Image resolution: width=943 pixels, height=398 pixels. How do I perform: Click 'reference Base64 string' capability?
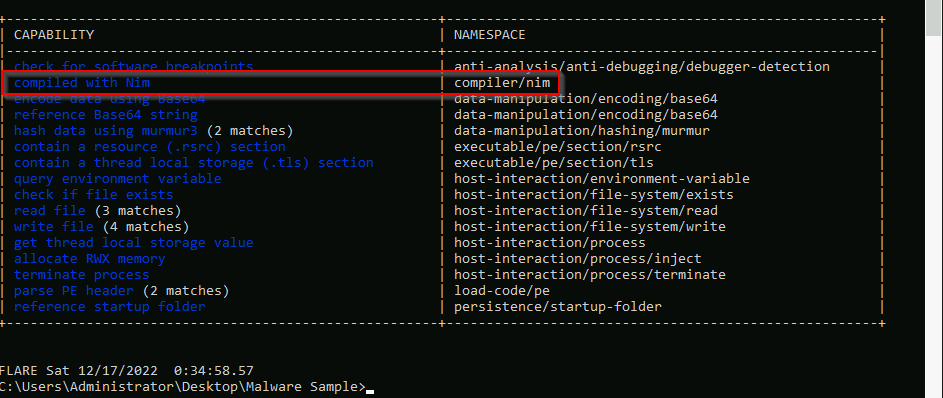(x=106, y=114)
